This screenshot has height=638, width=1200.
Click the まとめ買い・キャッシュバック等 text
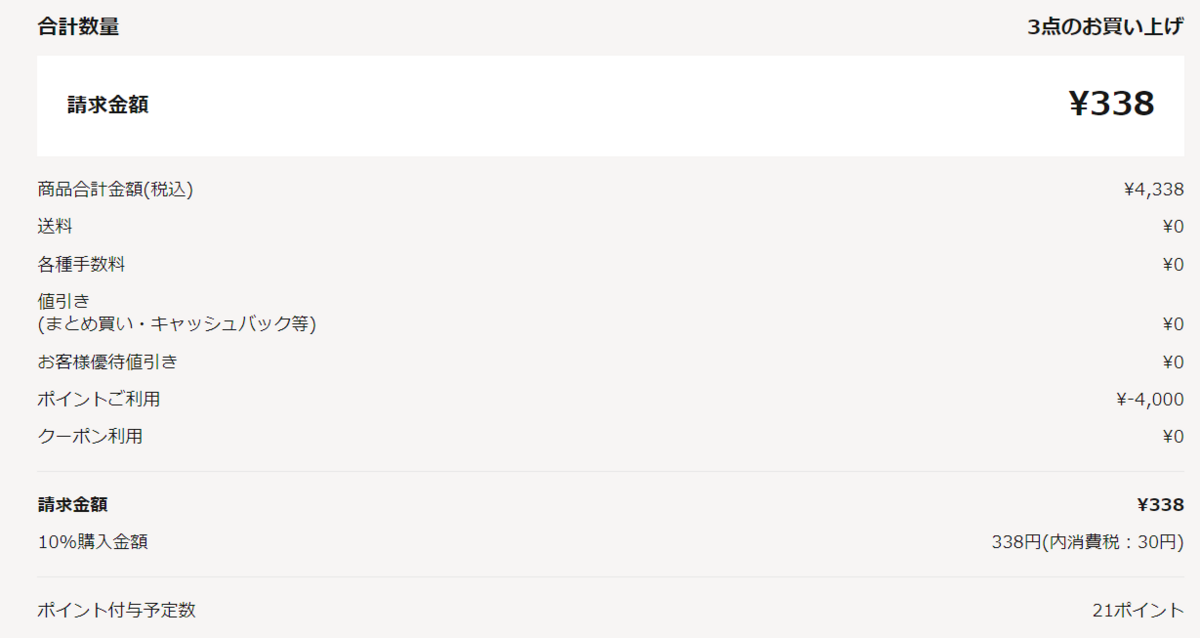(177, 324)
